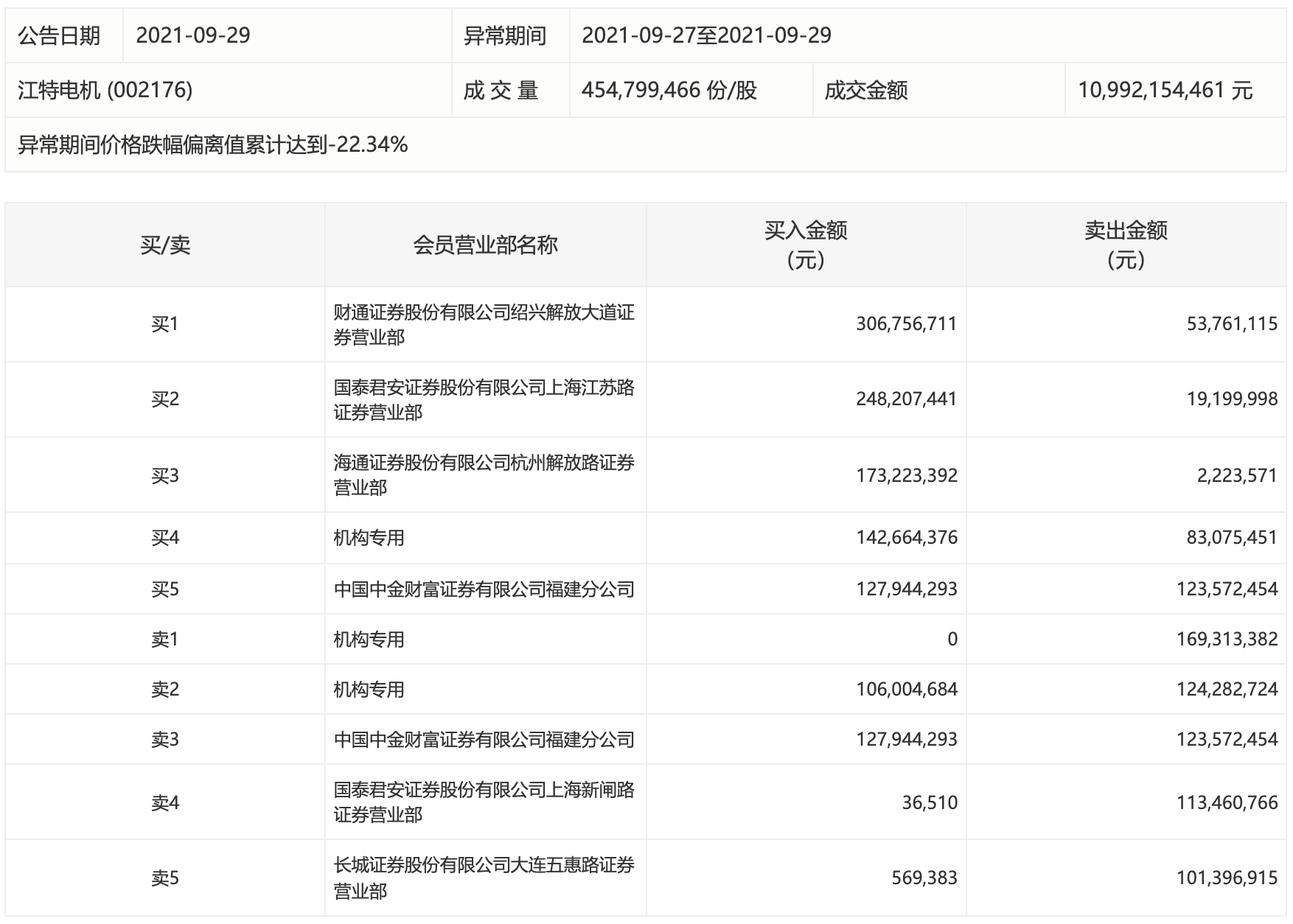Image resolution: width=1293 pixels, height=924 pixels.
Task: Open 海通证券 杭州解放路 branch name
Action: pyautogui.click(x=484, y=475)
